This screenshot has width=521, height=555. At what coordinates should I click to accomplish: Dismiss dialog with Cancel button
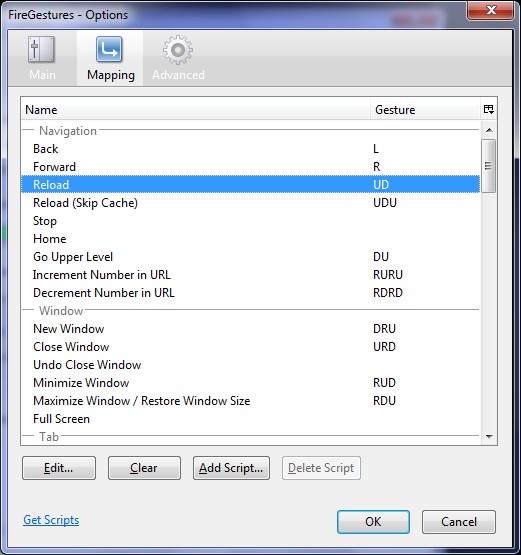[459, 522]
